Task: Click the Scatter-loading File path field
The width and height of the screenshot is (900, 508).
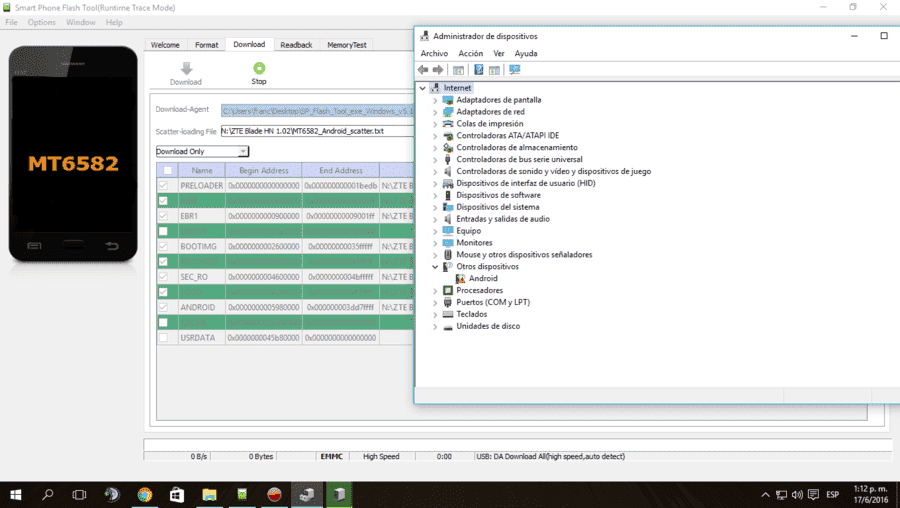Action: [317, 131]
